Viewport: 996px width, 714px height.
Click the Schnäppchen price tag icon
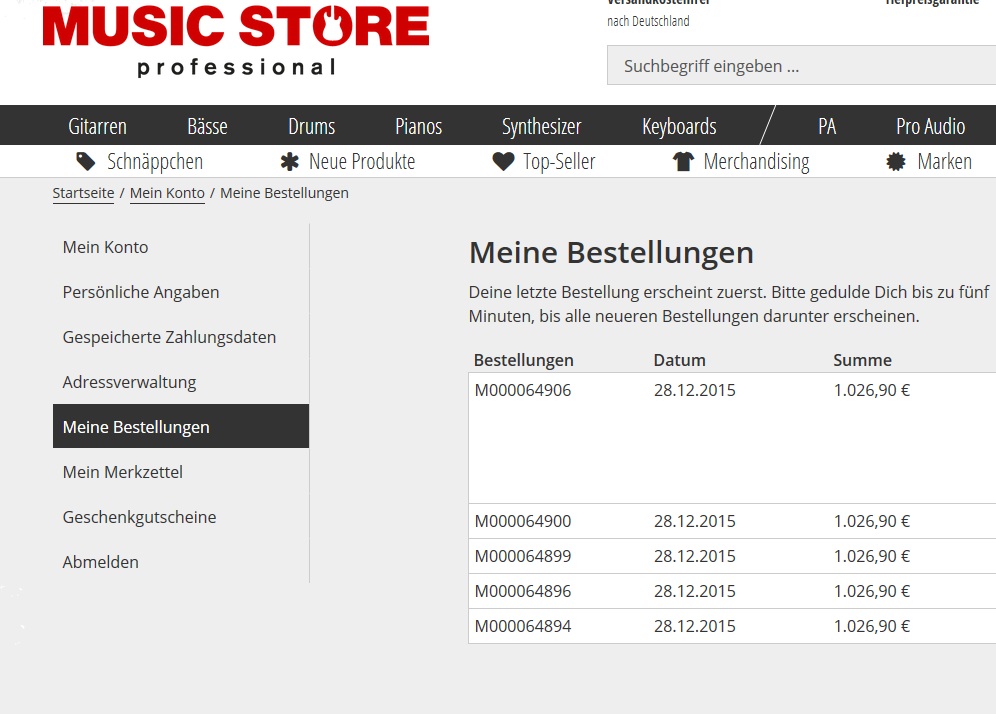[x=87, y=162]
